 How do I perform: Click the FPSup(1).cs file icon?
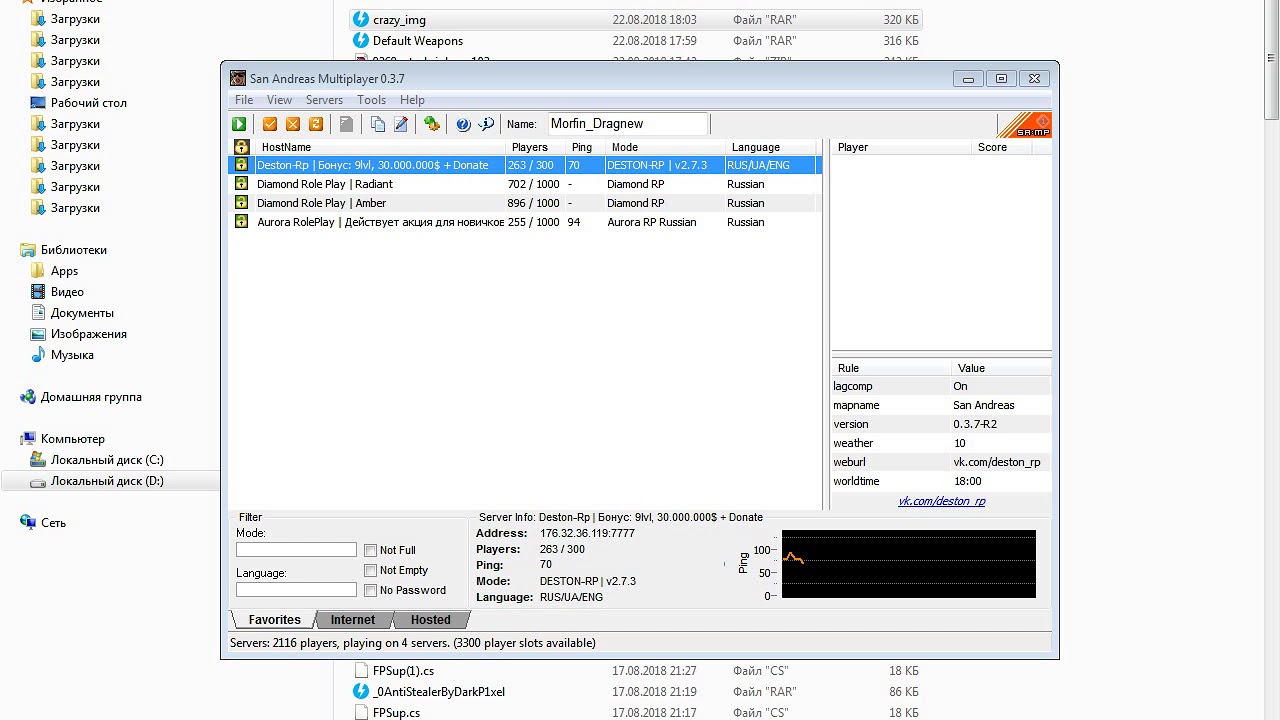[x=362, y=671]
